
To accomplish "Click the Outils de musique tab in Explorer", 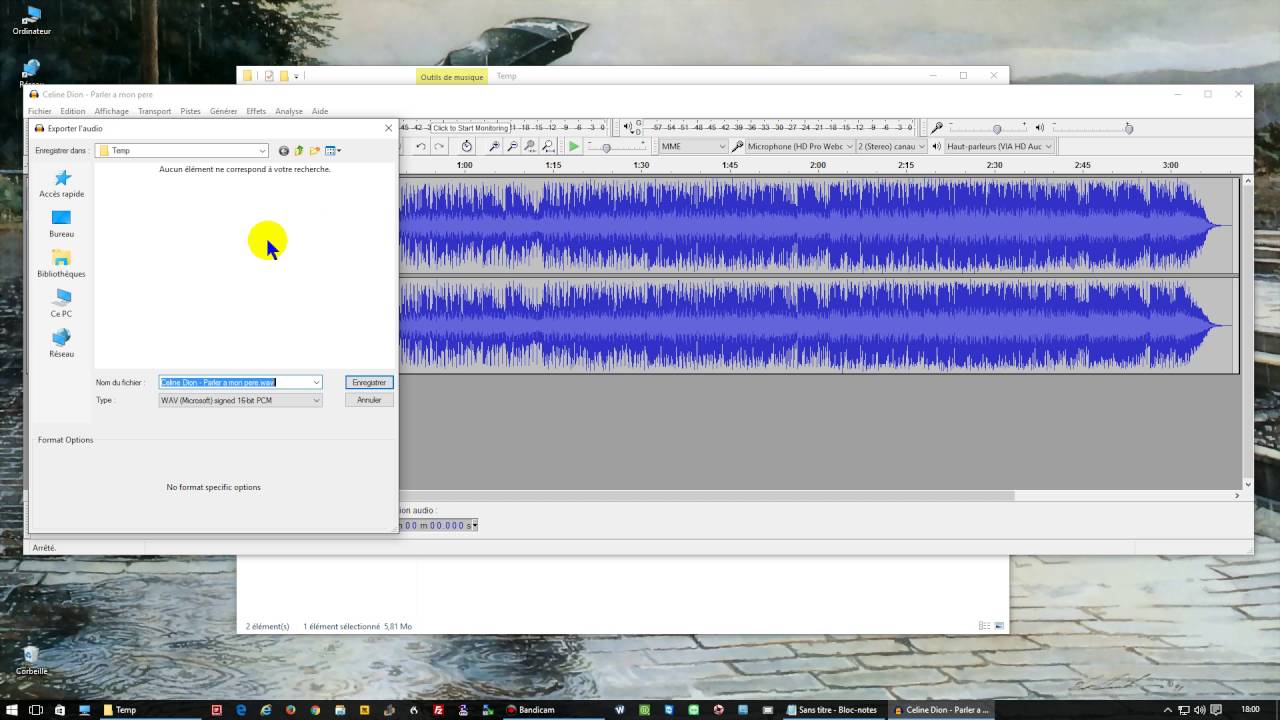I will [x=452, y=77].
